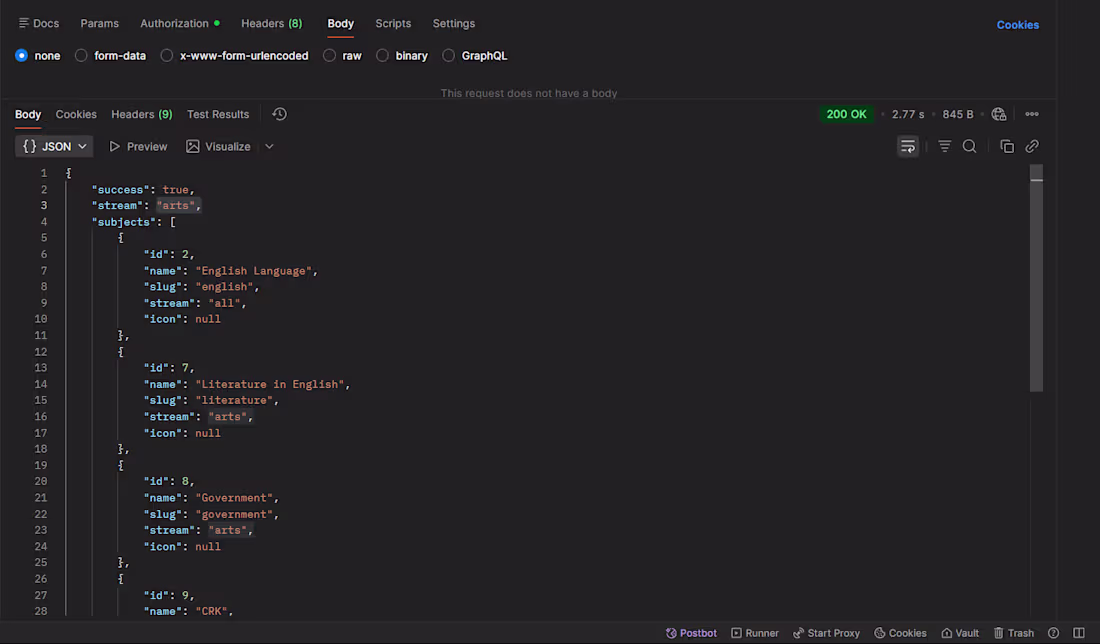This screenshot has height=644, width=1100.
Task: Click the "English Language" name value
Action: click(253, 271)
